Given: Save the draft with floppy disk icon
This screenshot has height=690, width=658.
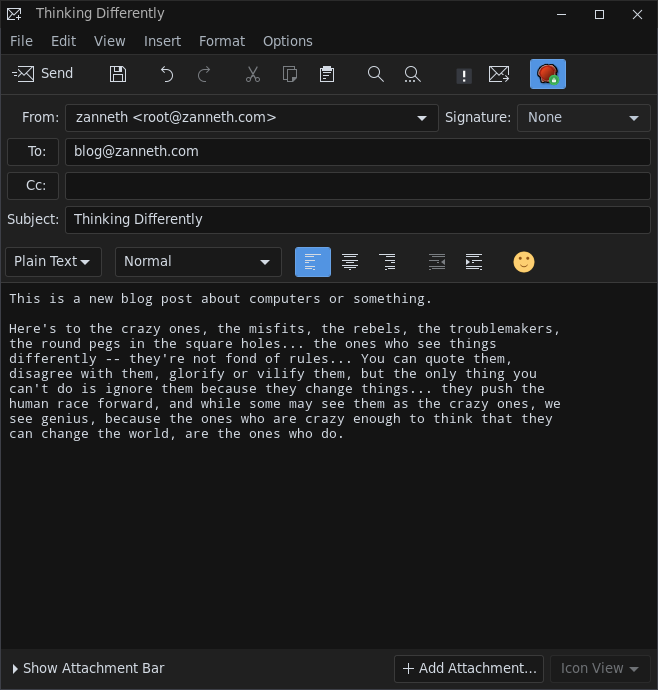Looking at the screenshot, I should point(118,74).
